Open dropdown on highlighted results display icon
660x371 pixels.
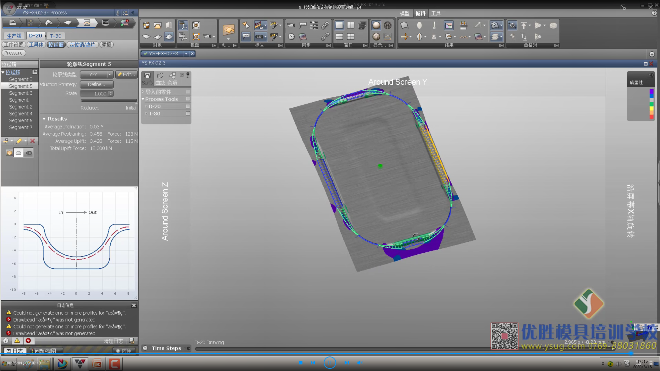(502, 25)
